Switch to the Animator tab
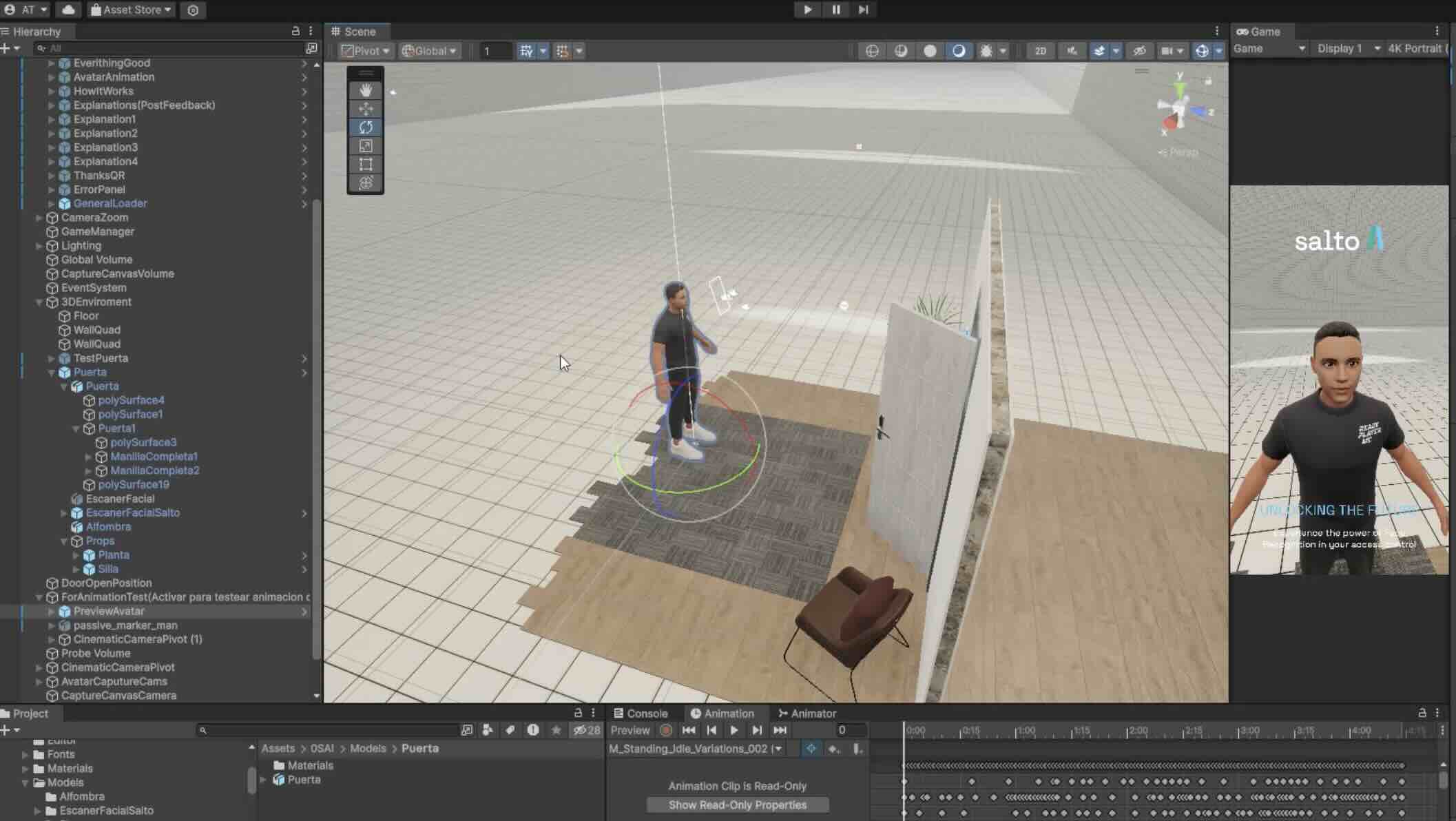1456x821 pixels. tap(807, 714)
